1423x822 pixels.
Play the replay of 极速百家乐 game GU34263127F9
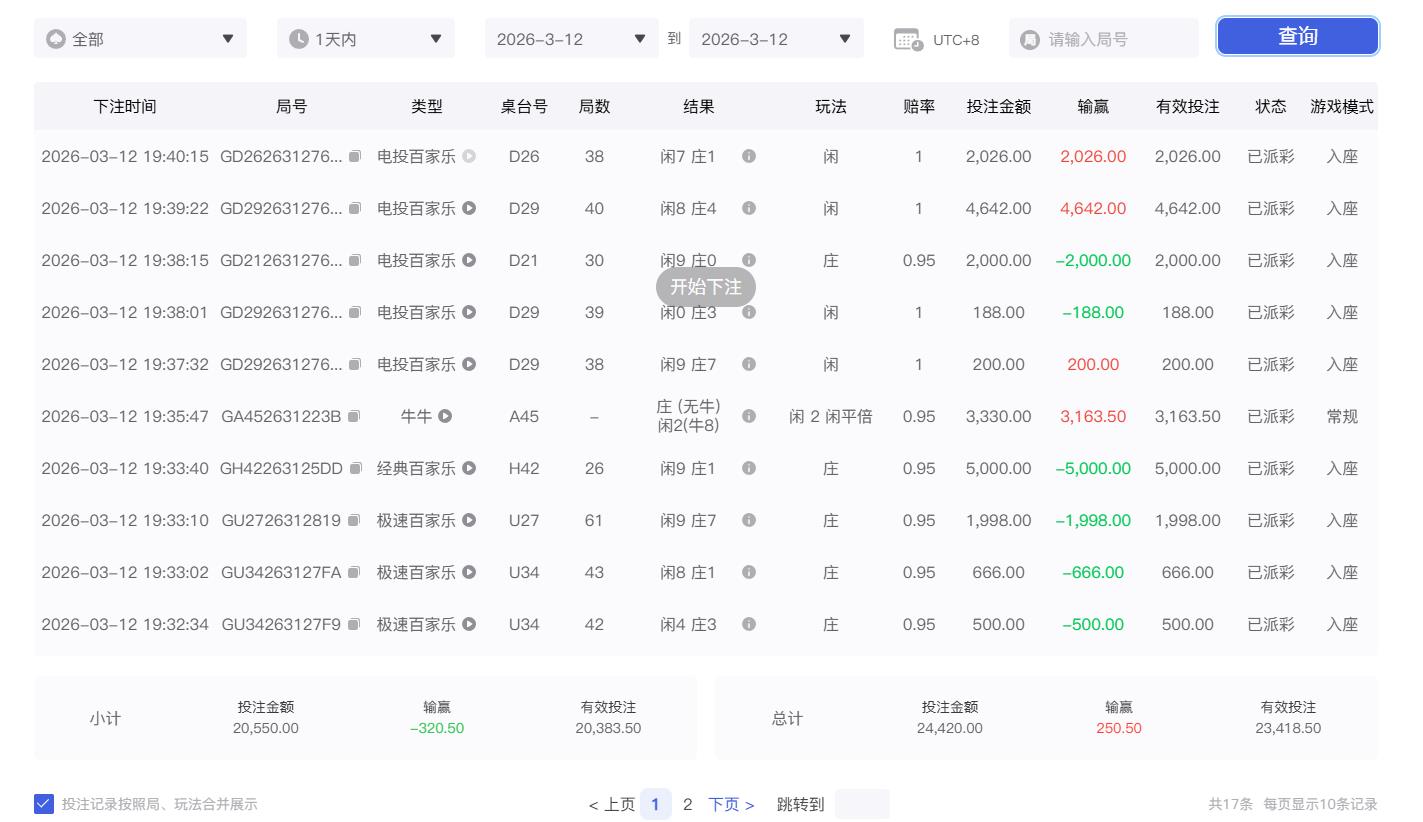click(x=467, y=624)
